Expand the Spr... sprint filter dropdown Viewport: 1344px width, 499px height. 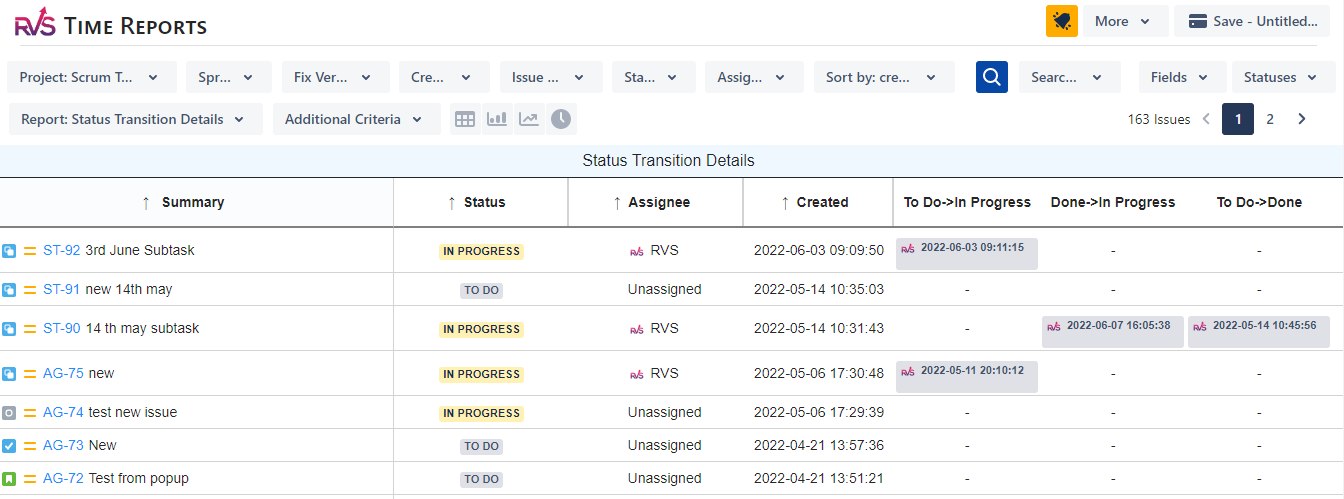228,77
